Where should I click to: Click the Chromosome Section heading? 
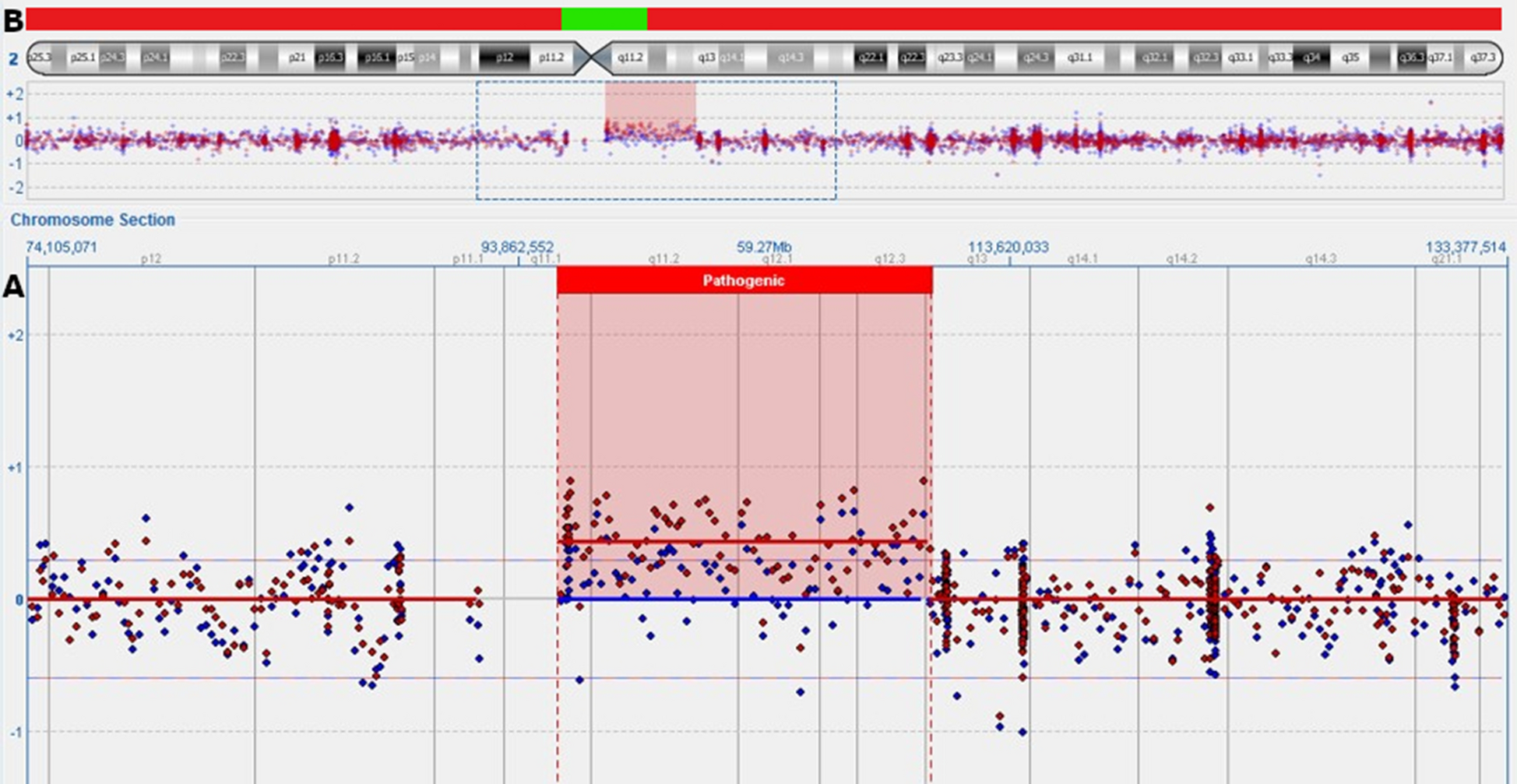(93, 220)
